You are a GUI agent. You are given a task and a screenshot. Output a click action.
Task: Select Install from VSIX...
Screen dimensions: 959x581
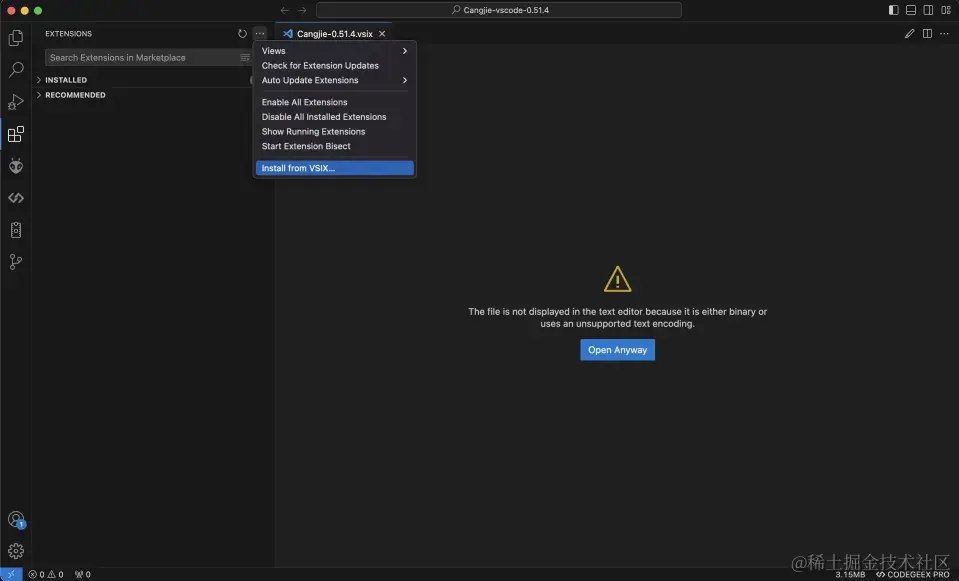[335, 168]
